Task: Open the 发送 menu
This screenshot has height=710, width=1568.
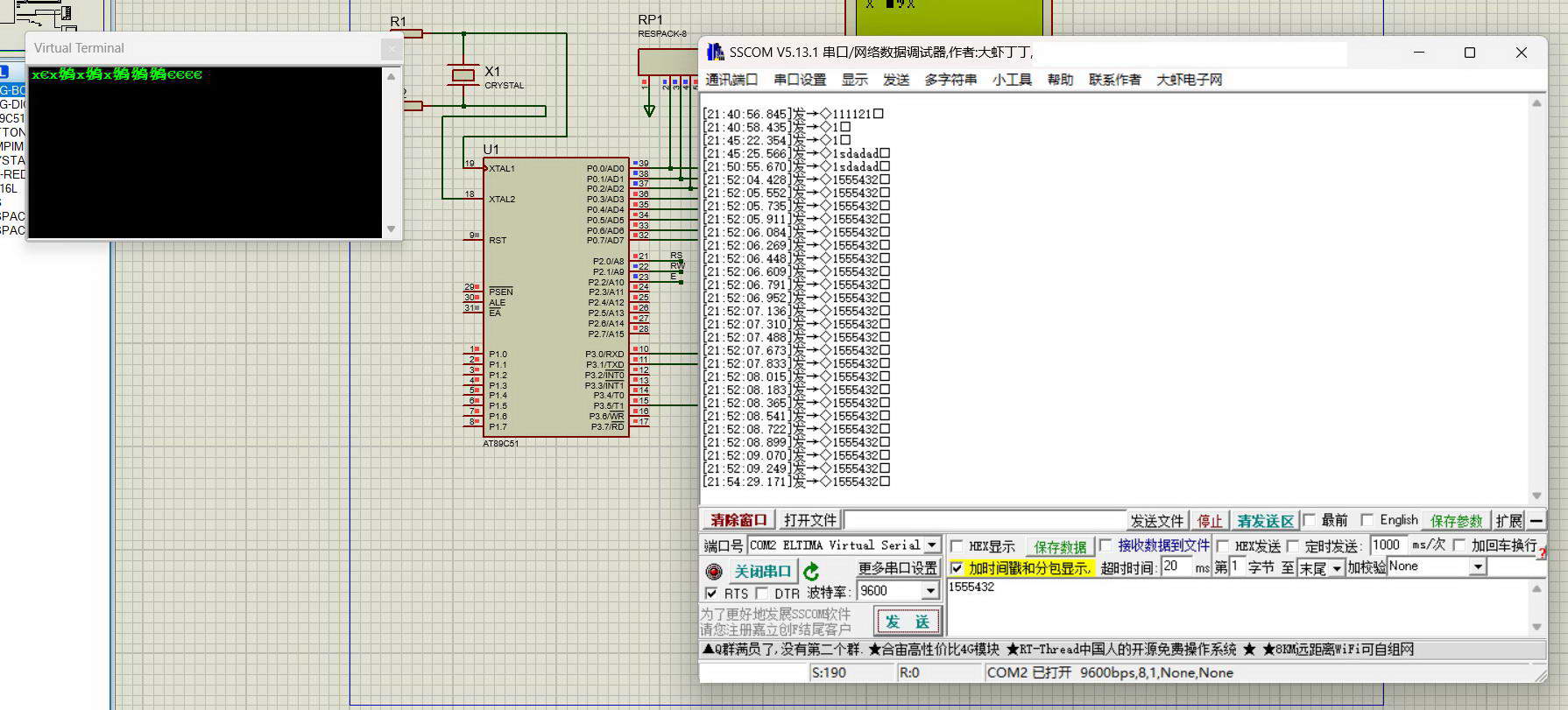Action: (896, 80)
